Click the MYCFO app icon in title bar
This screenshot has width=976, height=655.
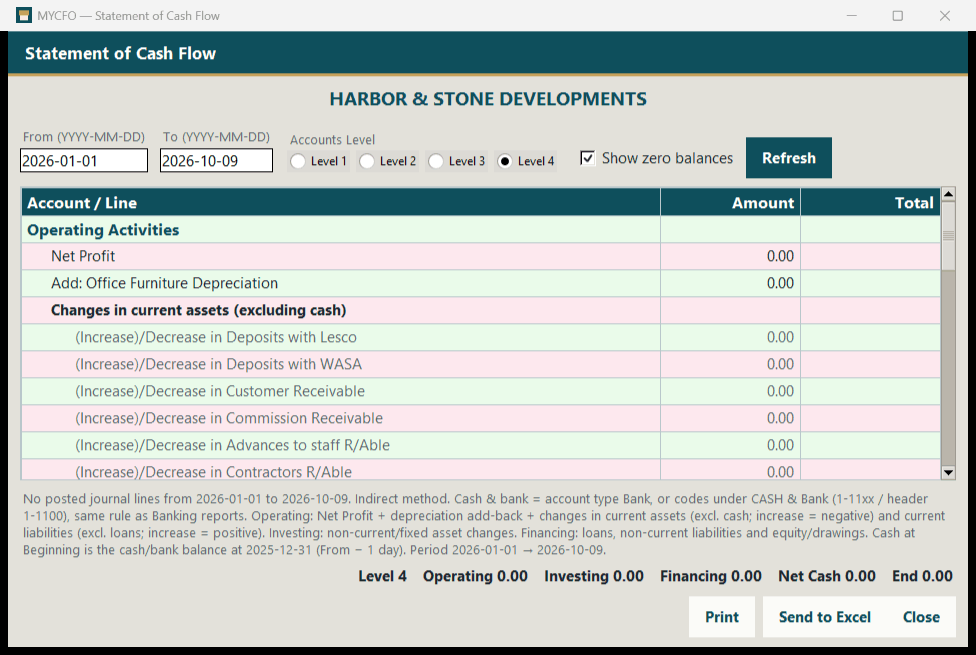click(x=24, y=16)
